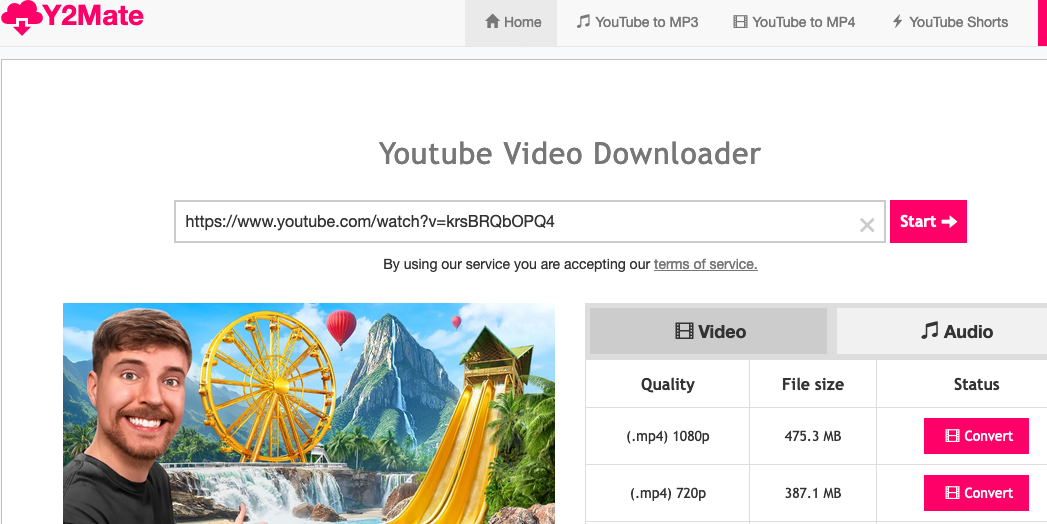The width and height of the screenshot is (1047, 524).
Task: Open the Home nav tab
Action: [x=511, y=23]
